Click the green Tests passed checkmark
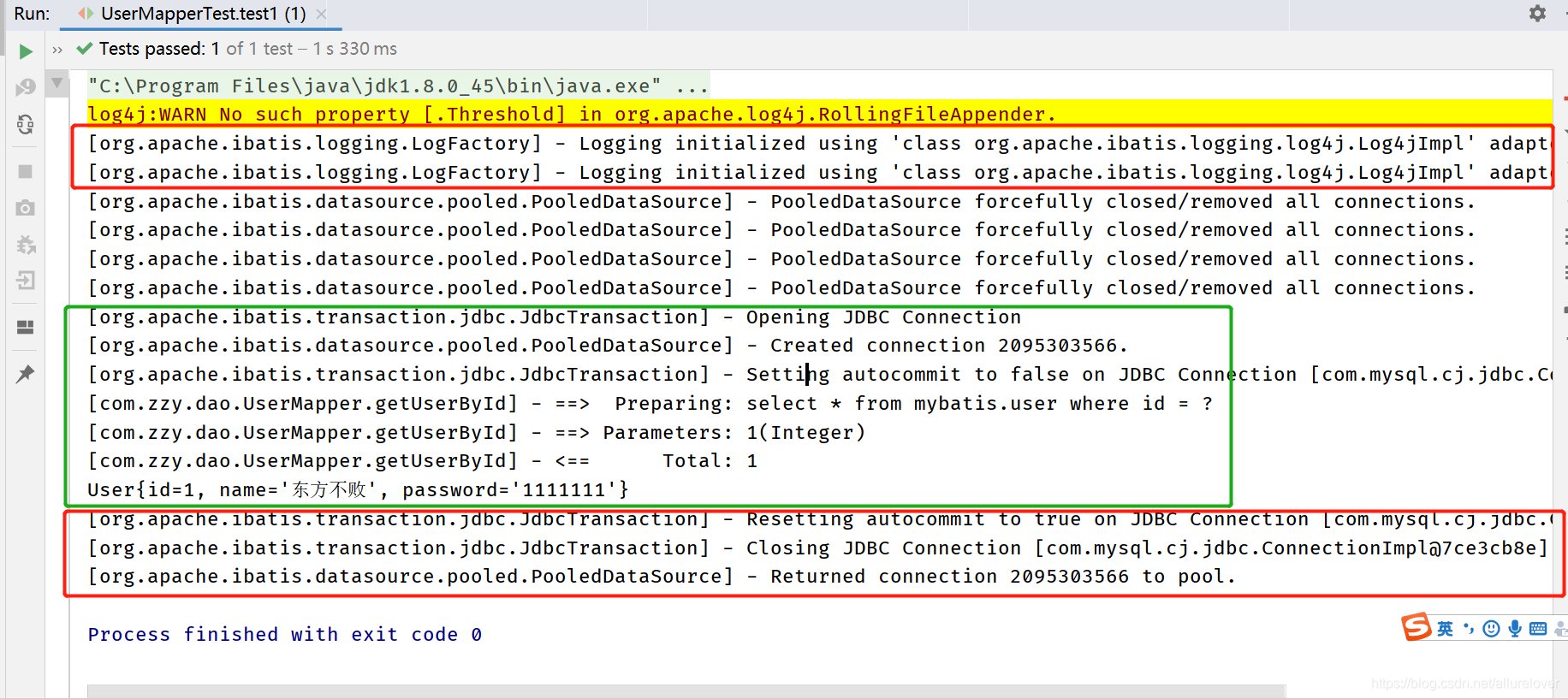Image resolution: width=1568 pixels, height=699 pixels. (x=85, y=49)
